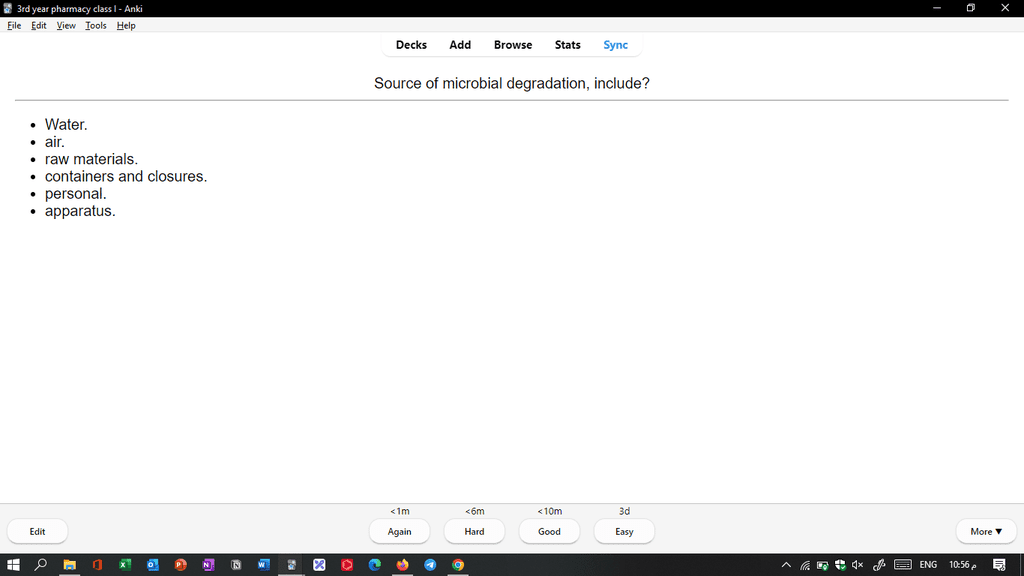Open Word from the taskbar
The height and width of the screenshot is (576, 1024).
coord(264,565)
